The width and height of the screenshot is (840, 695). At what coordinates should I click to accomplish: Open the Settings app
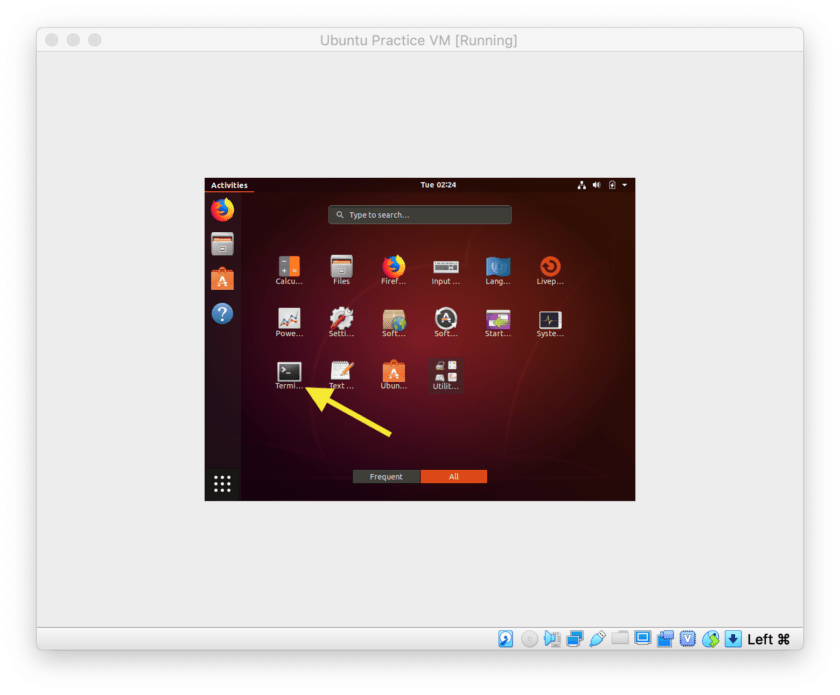tap(341, 323)
